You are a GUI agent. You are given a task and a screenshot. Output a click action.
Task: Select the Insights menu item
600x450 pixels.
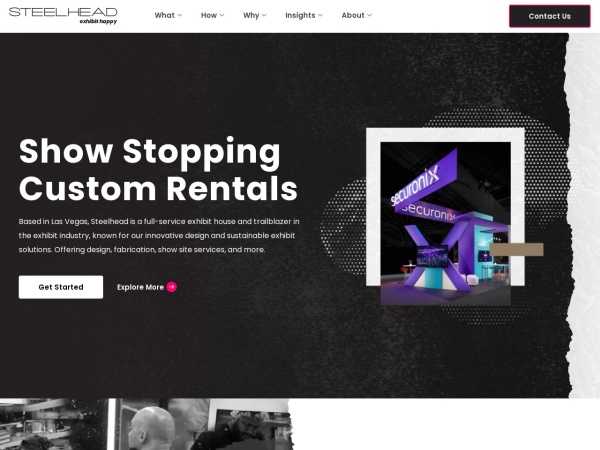point(304,15)
